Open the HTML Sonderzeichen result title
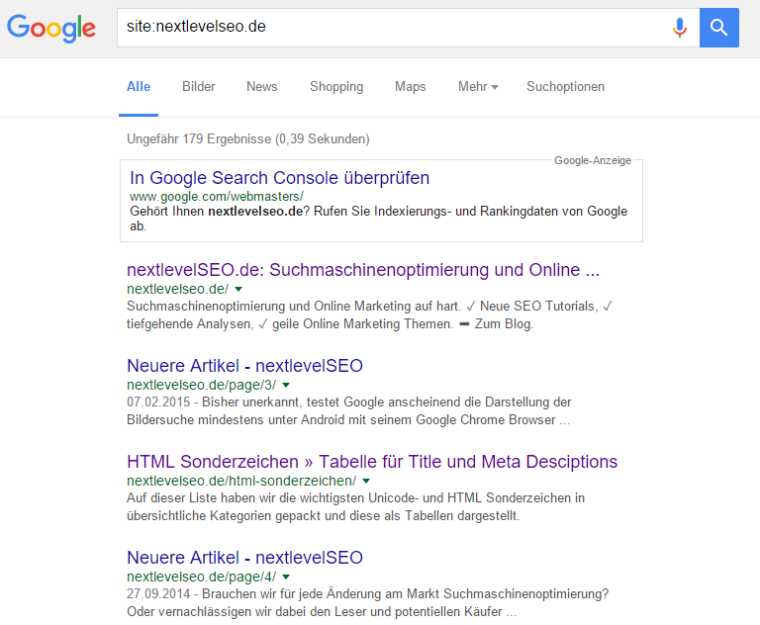The image size is (760, 625). coord(372,462)
